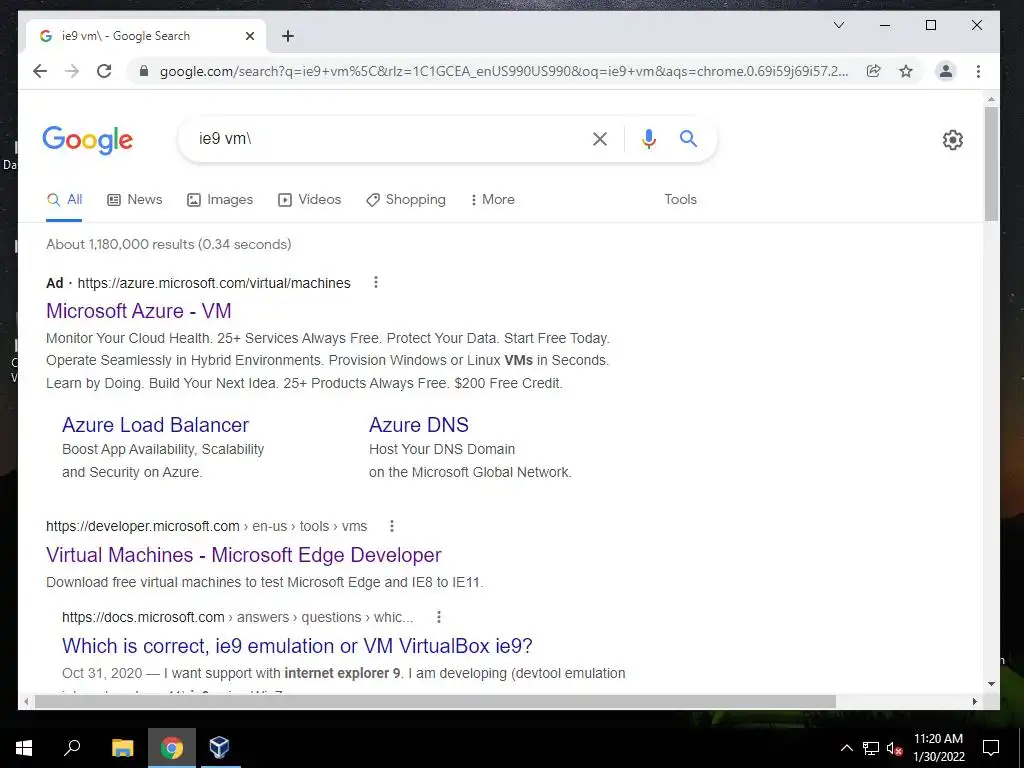Open Virtual Machines - Microsoft Edge Developer link
Viewport: 1024px width, 768px height.
[244, 554]
